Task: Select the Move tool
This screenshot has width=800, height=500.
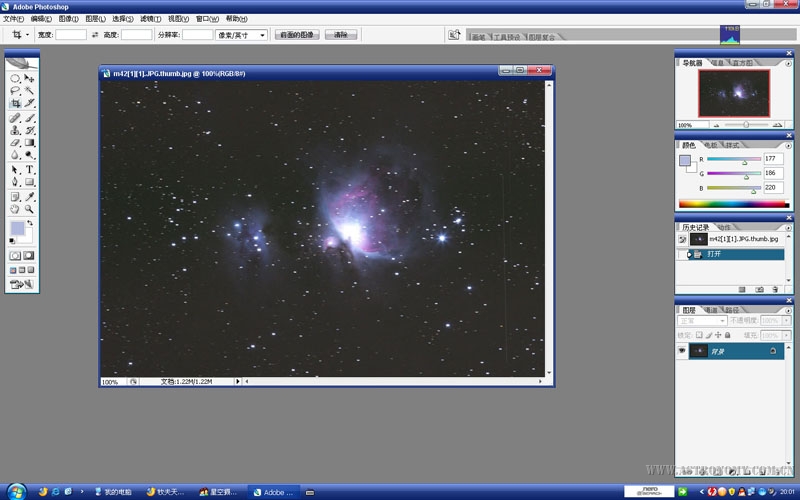Action: click(x=29, y=79)
